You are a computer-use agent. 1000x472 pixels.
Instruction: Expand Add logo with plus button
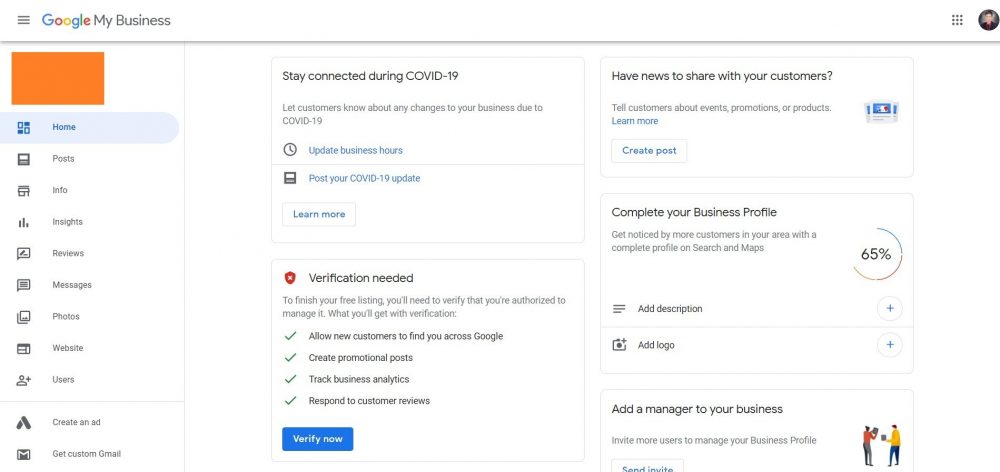click(x=890, y=345)
